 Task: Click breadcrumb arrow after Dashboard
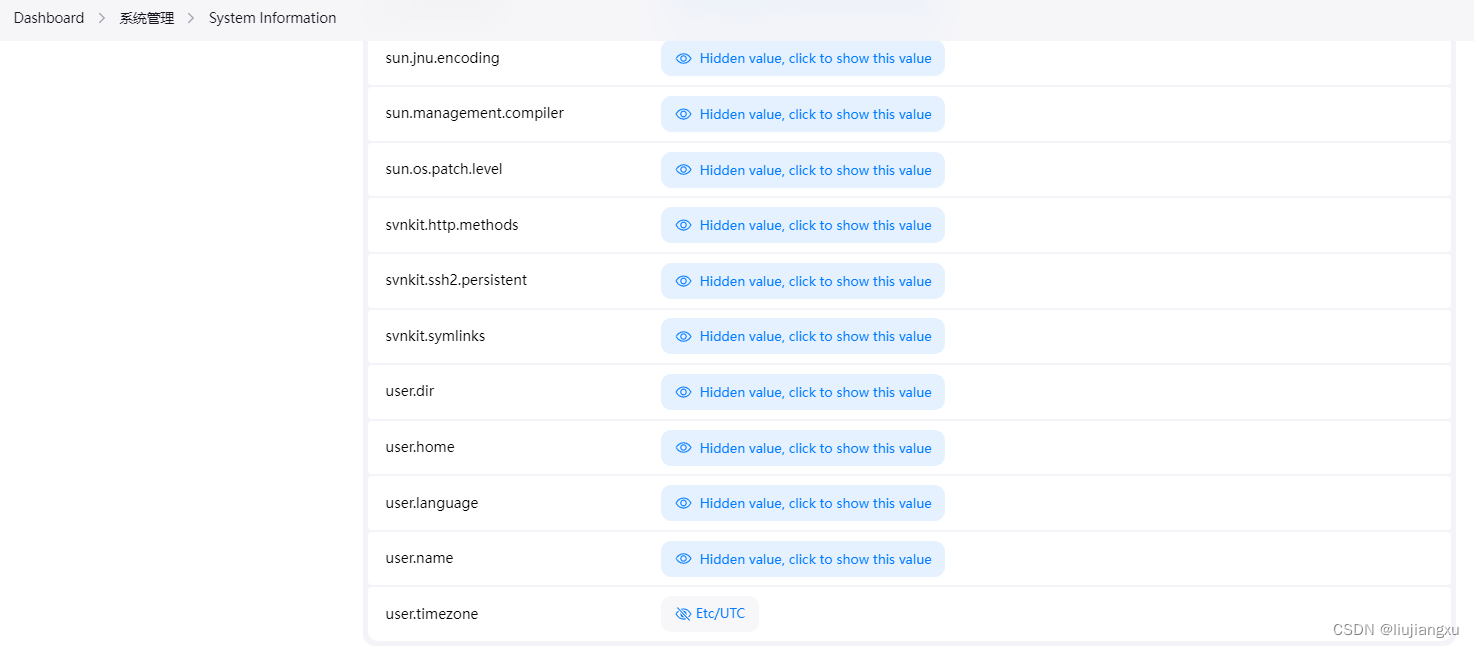pos(102,18)
